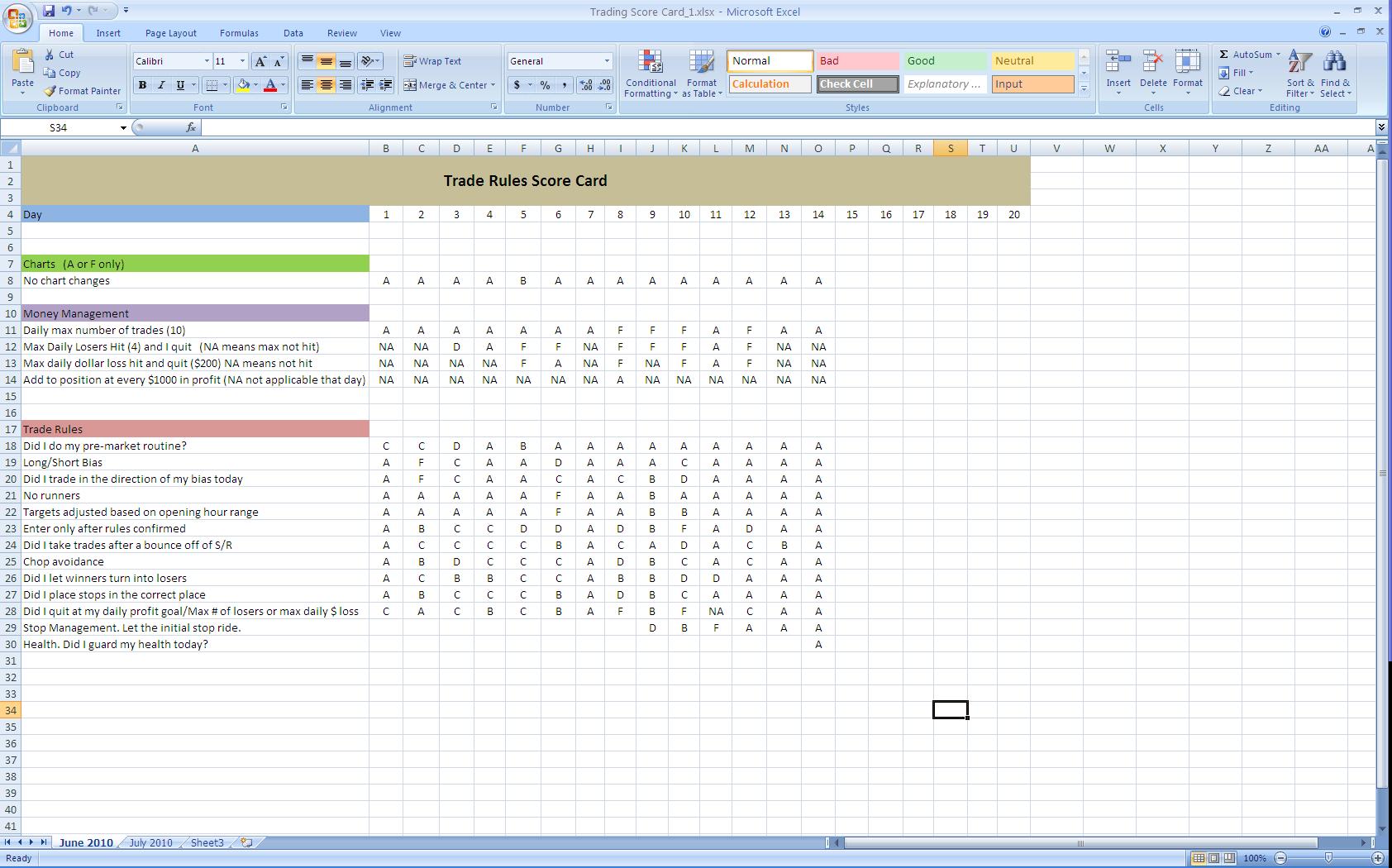
Task: Click the Clear button in Editing
Action: coord(1240,91)
